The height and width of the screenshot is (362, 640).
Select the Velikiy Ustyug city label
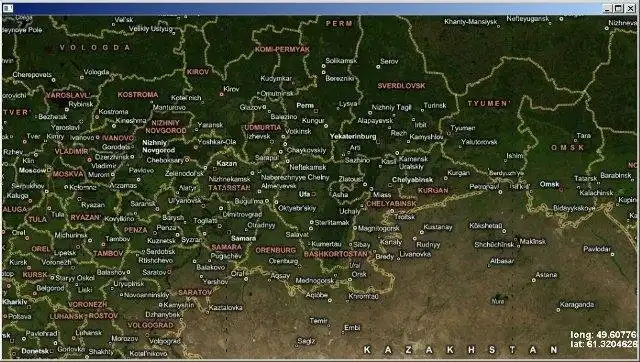tap(151, 29)
